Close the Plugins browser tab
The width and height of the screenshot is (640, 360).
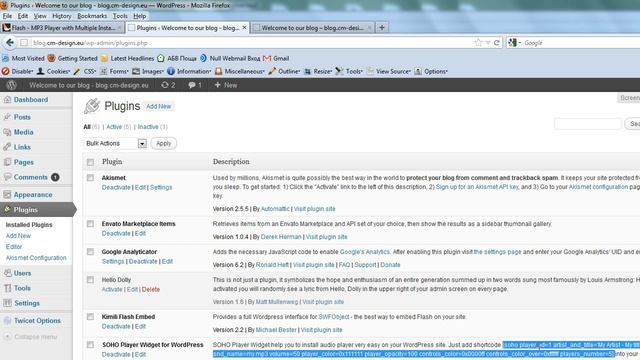pyautogui.click(x=244, y=27)
